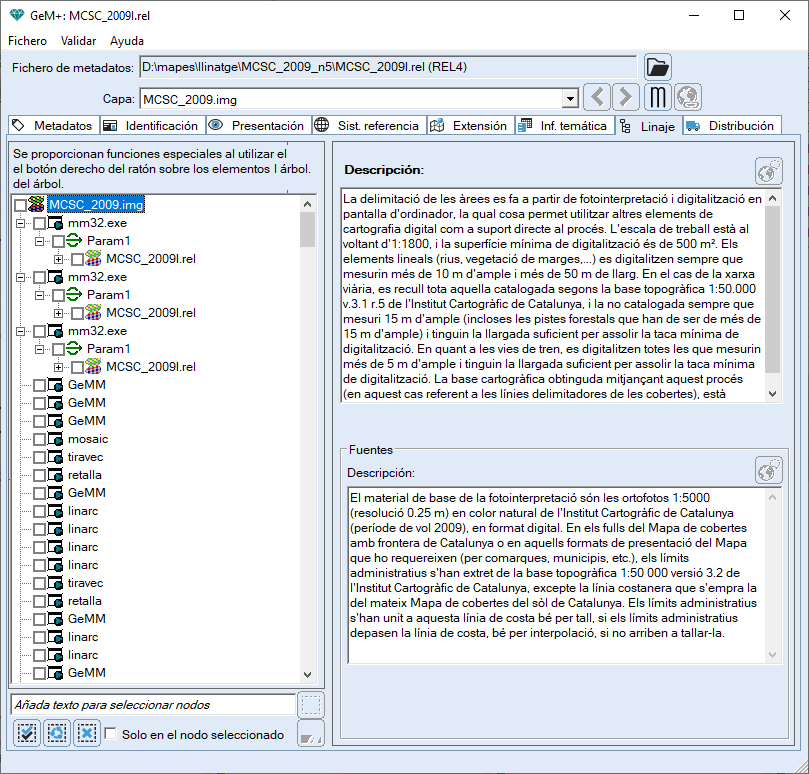Click the deselect all nodes X button
The width and height of the screenshot is (809, 774).
point(87,733)
